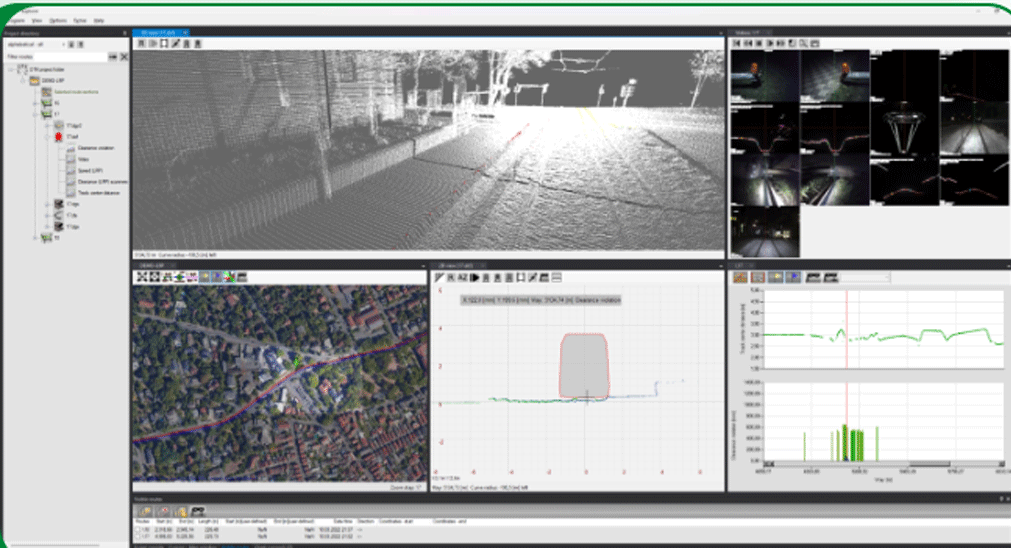Click the play arrow icon in 2D view toolbar
The width and height of the screenshot is (1011, 548).
[475, 277]
